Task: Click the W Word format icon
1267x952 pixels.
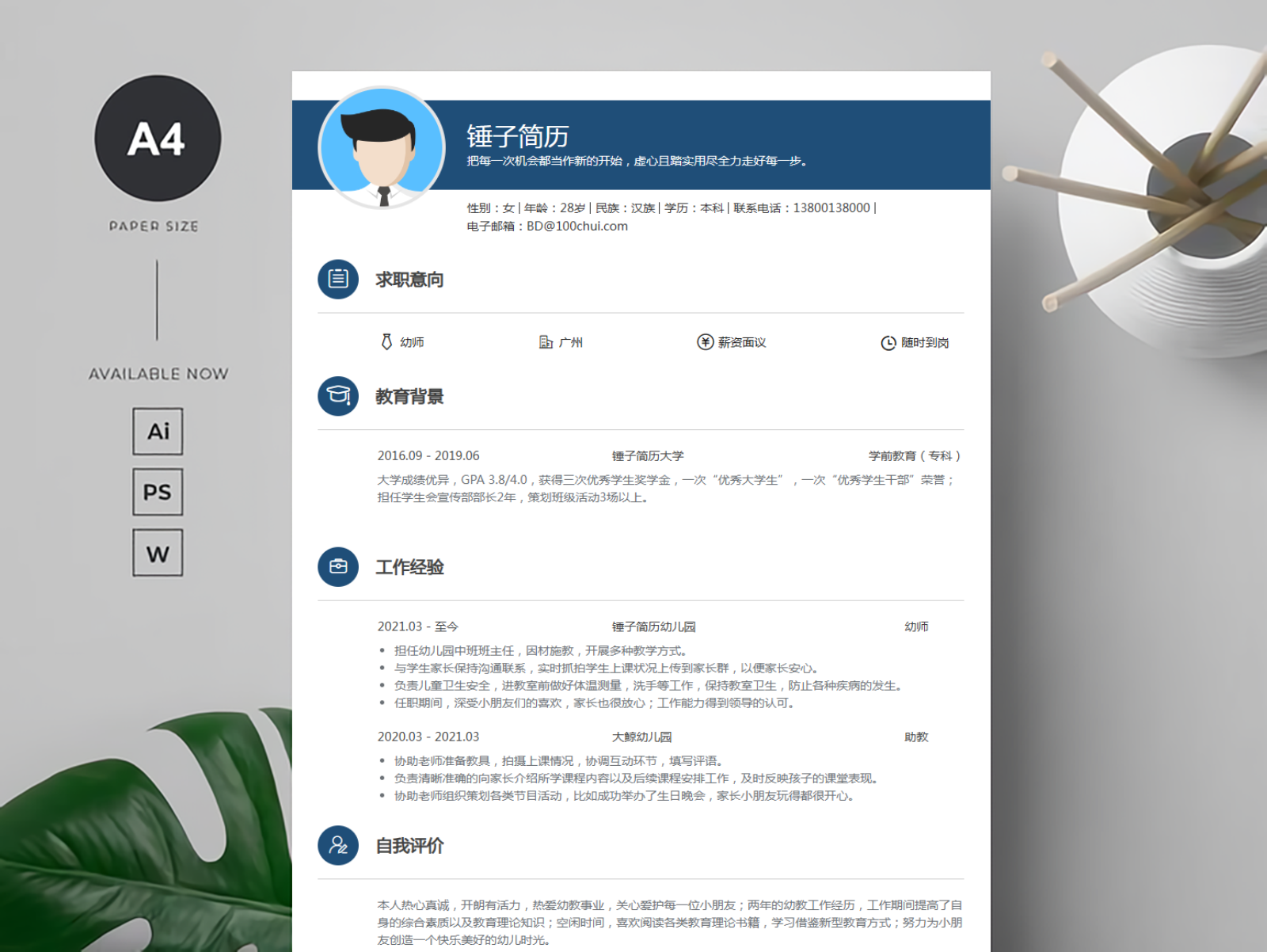Action: 158,553
